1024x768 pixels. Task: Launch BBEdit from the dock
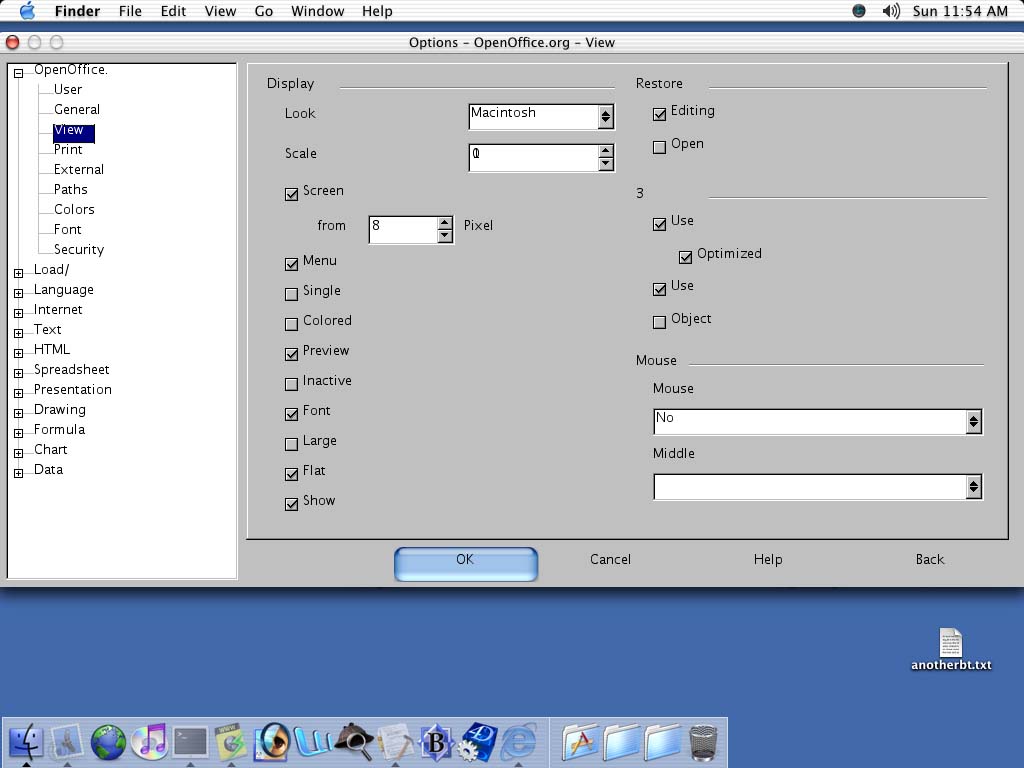click(x=436, y=742)
